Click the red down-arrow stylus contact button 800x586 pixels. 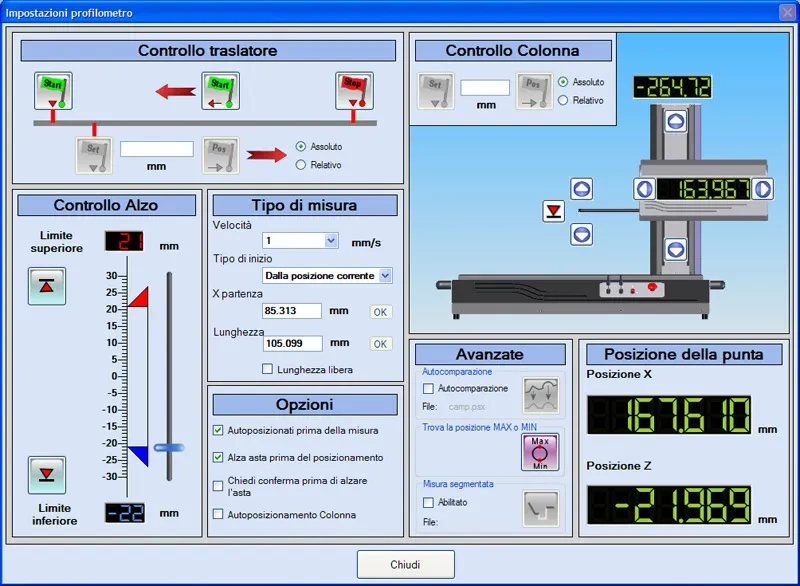[554, 211]
